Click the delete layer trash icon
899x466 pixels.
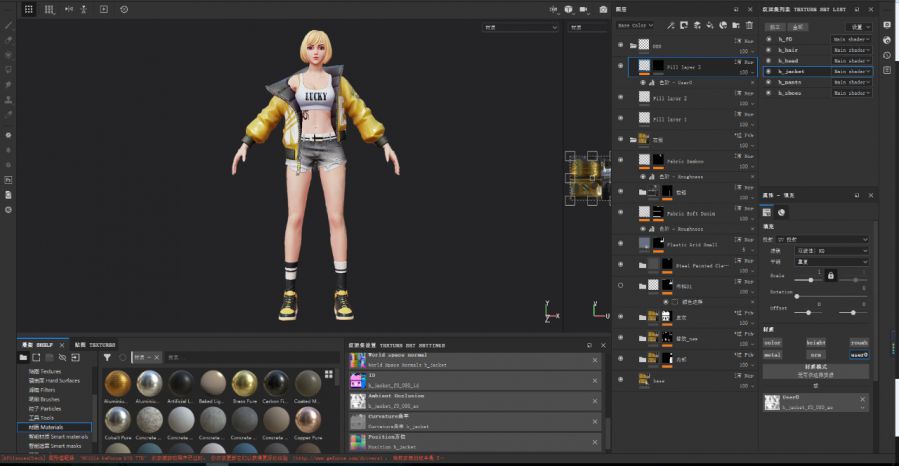[x=750, y=25]
